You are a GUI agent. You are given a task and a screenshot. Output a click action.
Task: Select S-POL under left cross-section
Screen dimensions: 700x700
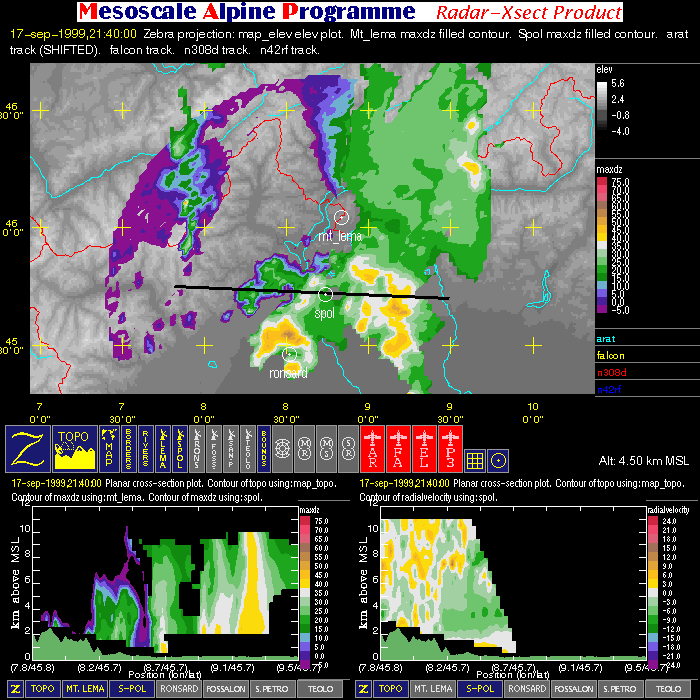tap(132, 689)
